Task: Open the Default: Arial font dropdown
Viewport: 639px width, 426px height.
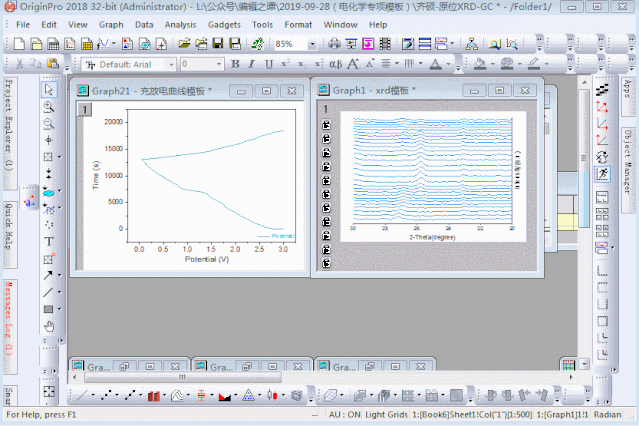Action: 172,64
